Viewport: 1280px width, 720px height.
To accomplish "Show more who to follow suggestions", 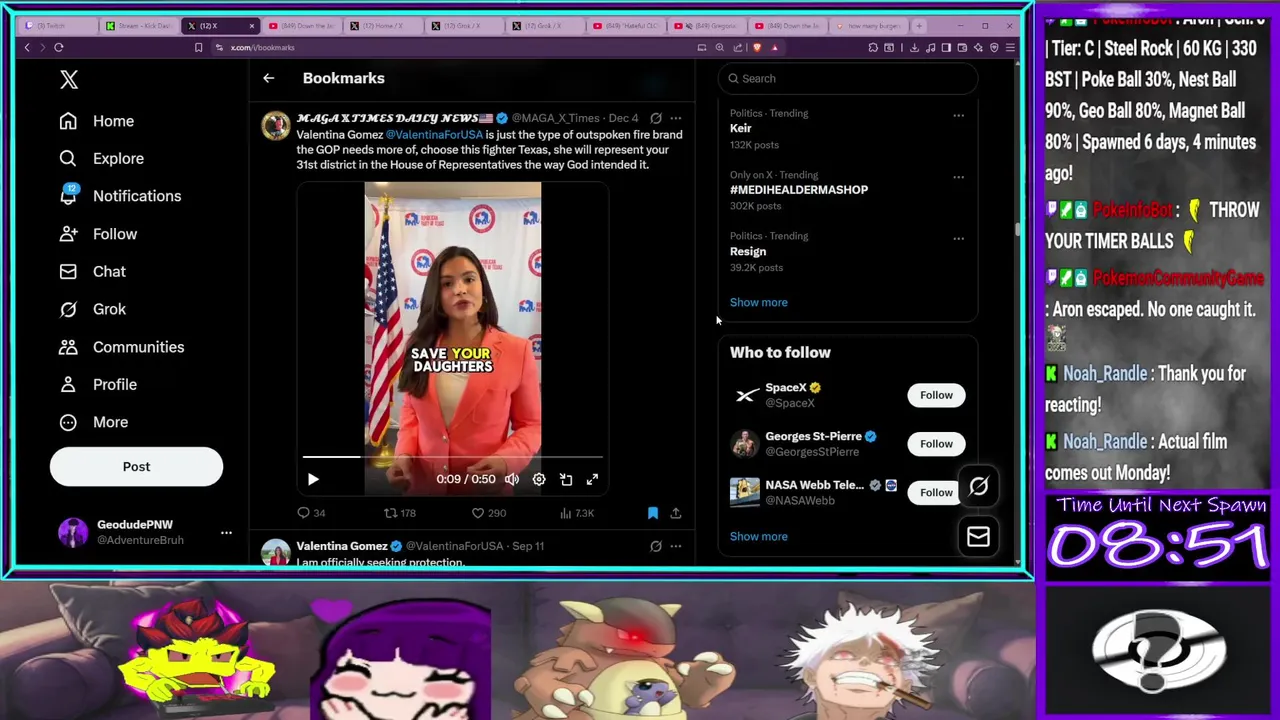I will tap(759, 536).
